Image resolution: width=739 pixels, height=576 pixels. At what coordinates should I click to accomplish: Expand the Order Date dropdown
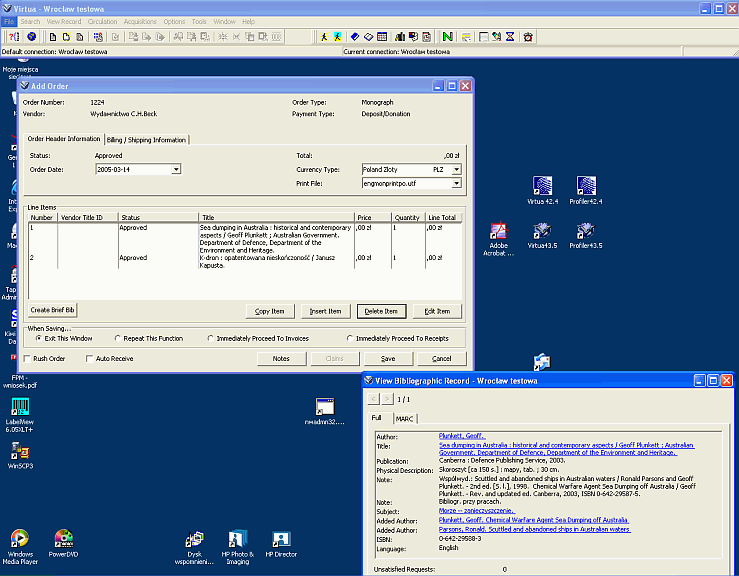click(x=176, y=169)
